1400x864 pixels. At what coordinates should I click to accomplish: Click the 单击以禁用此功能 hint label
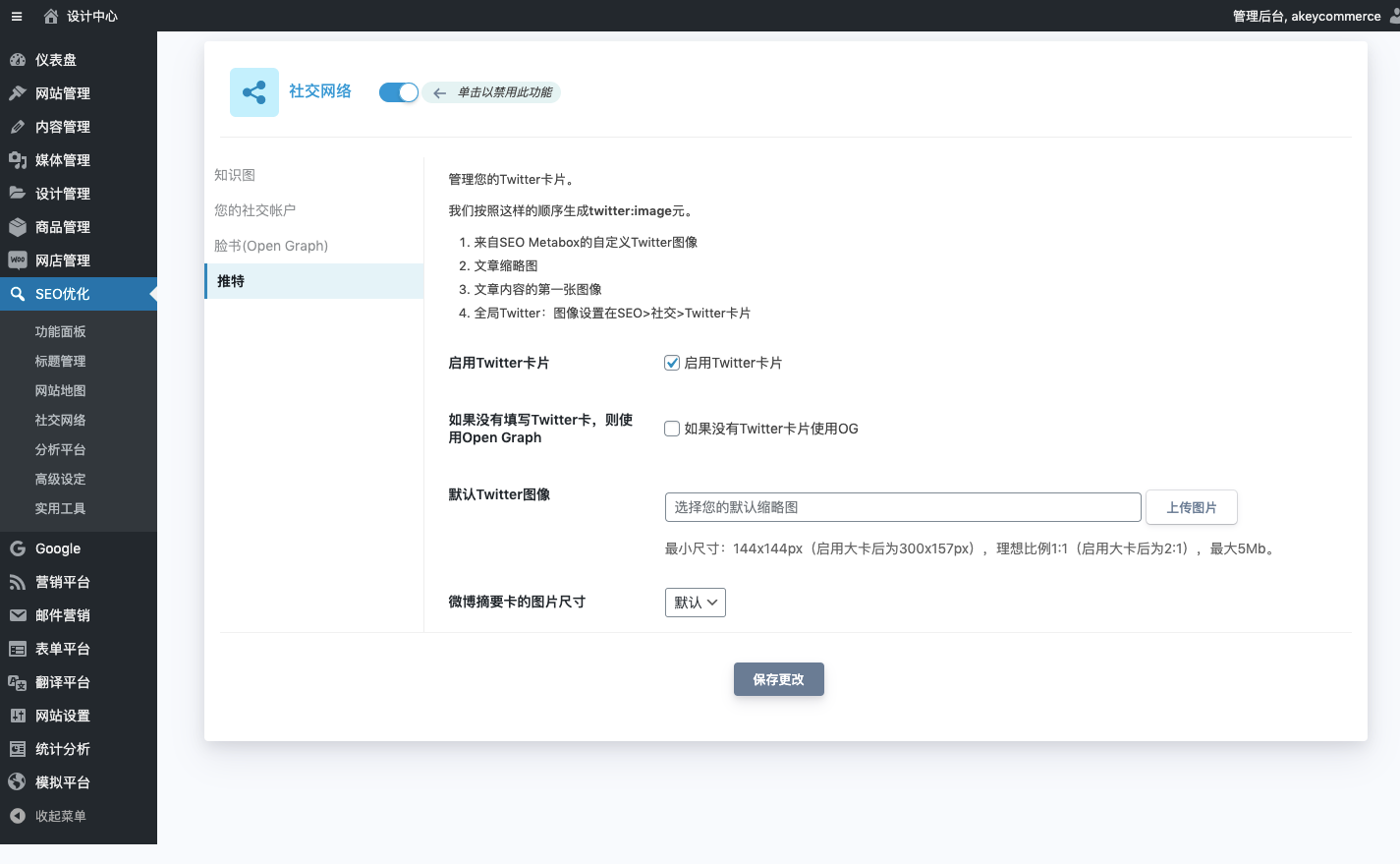[505, 92]
